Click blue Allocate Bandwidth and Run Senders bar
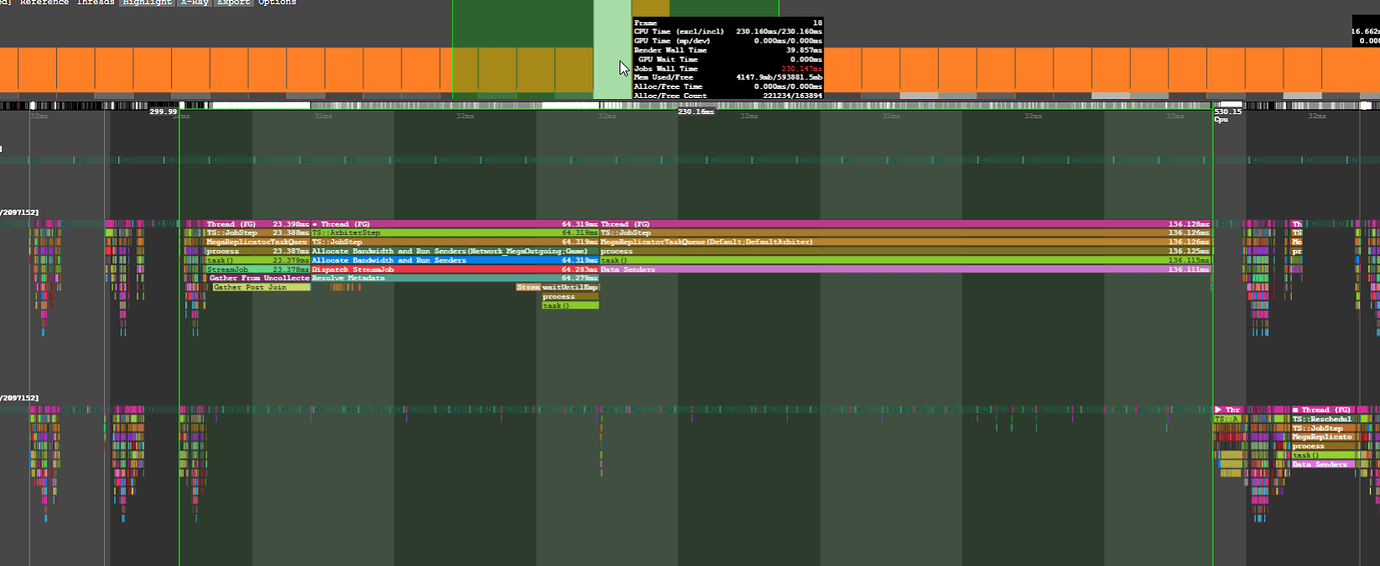Viewport: 1380px width, 566px height. pos(455,260)
